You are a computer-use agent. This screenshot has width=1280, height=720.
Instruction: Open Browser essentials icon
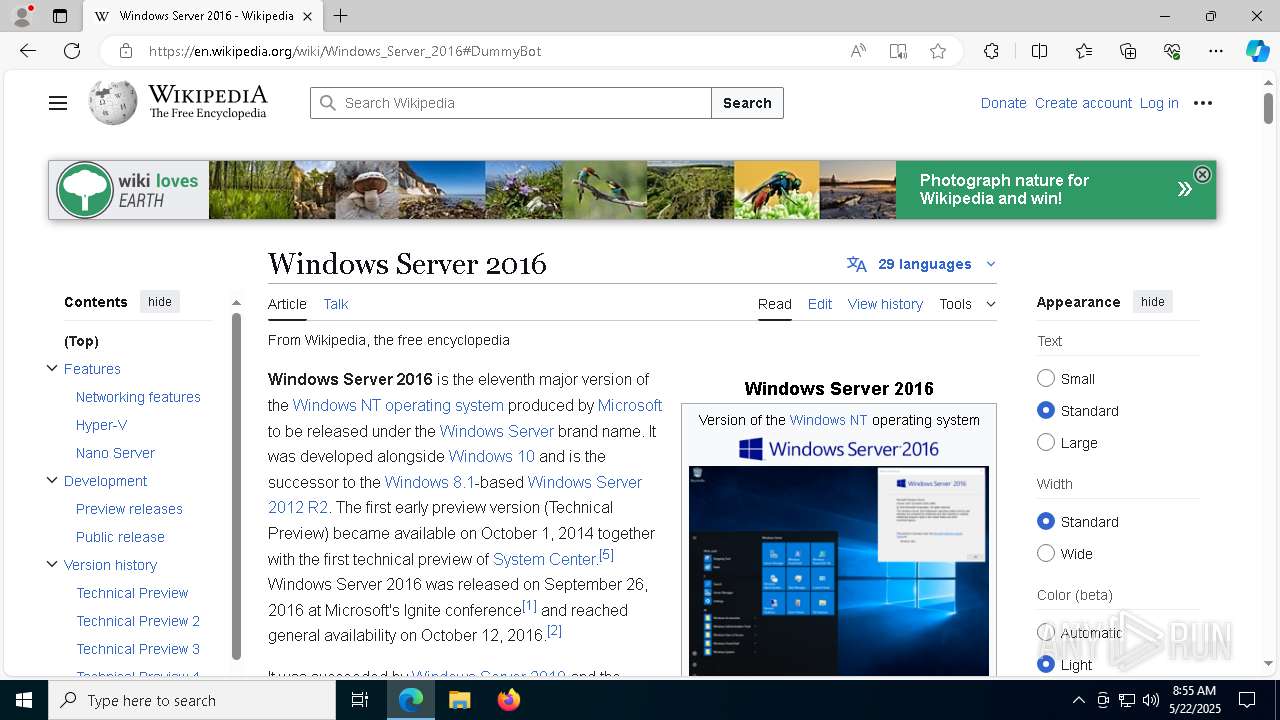(1172, 51)
